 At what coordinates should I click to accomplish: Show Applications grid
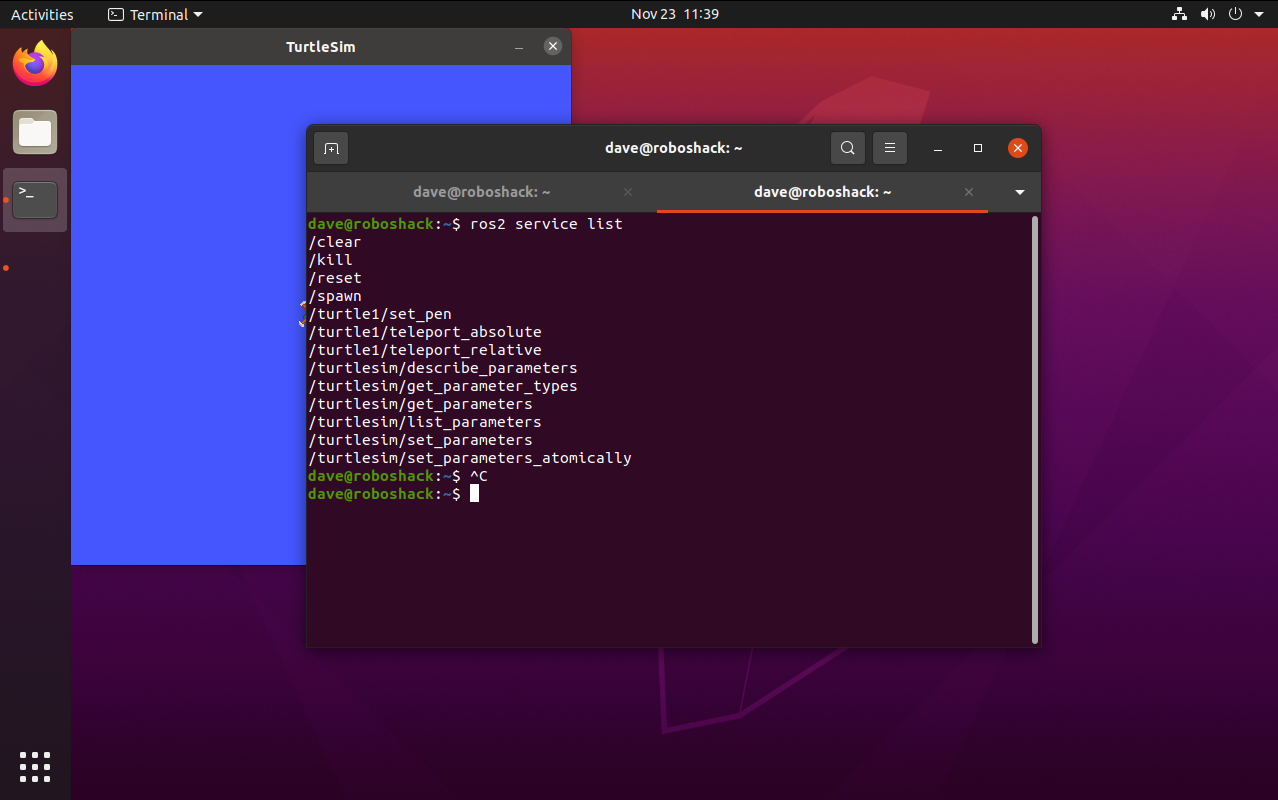(x=35, y=766)
